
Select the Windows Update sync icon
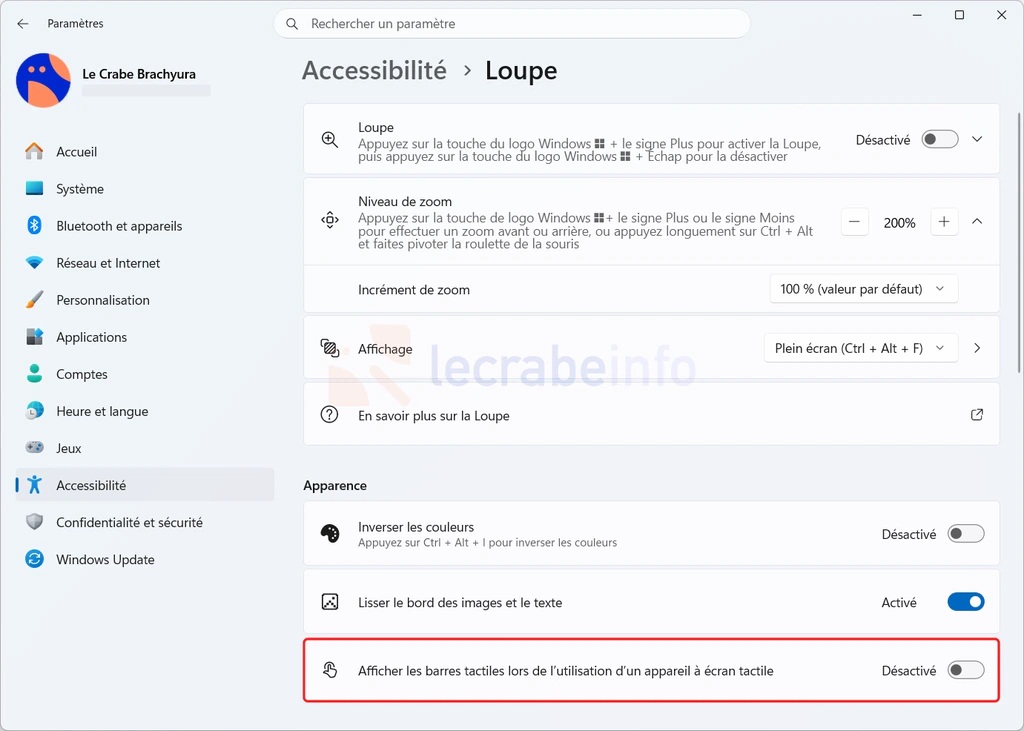34,559
